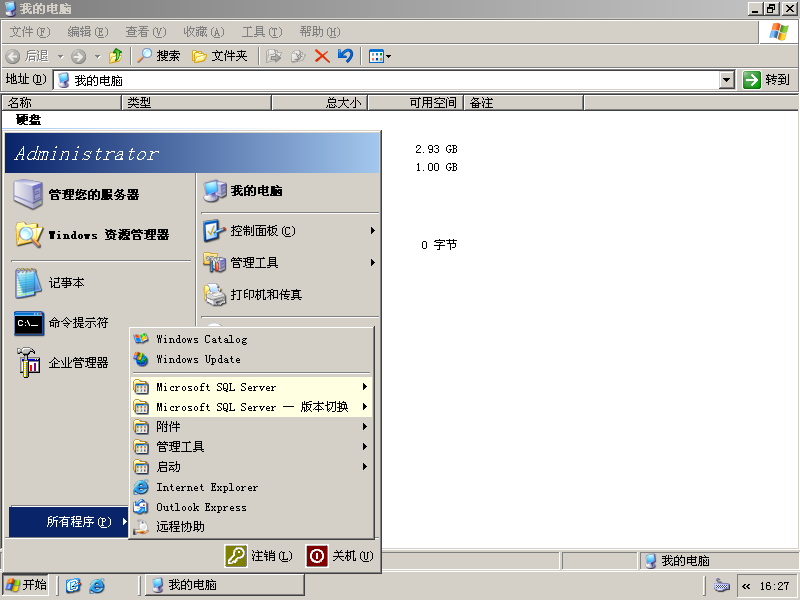This screenshot has height=600, width=800.
Task: Open the 查看 View menu
Action: coord(146,32)
